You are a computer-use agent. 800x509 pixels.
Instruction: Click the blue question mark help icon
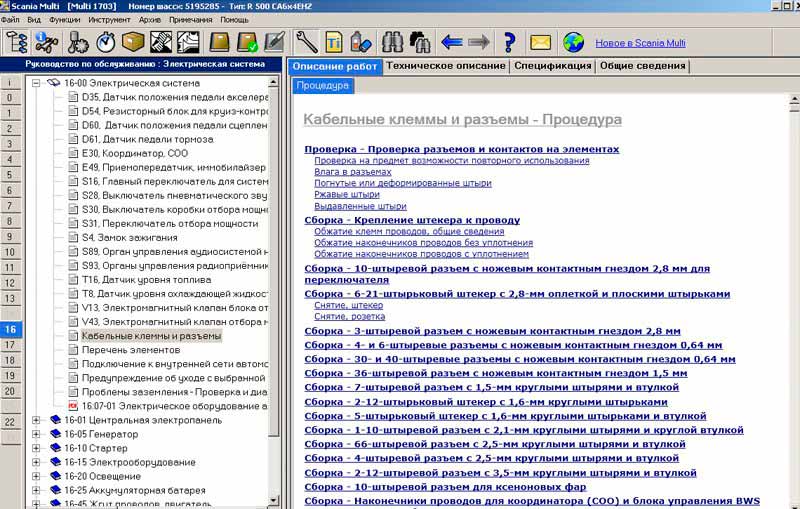509,42
